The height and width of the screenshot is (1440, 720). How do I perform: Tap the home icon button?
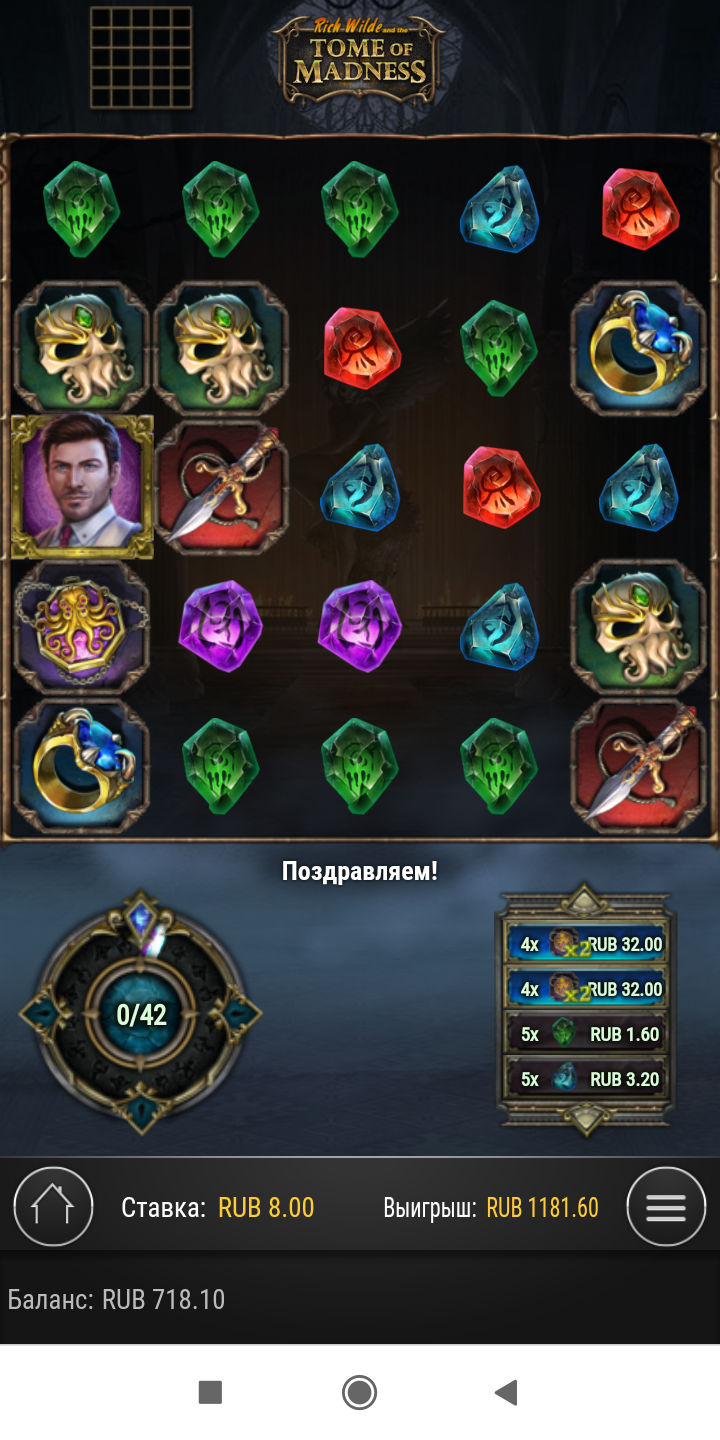tap(53, 1206)
